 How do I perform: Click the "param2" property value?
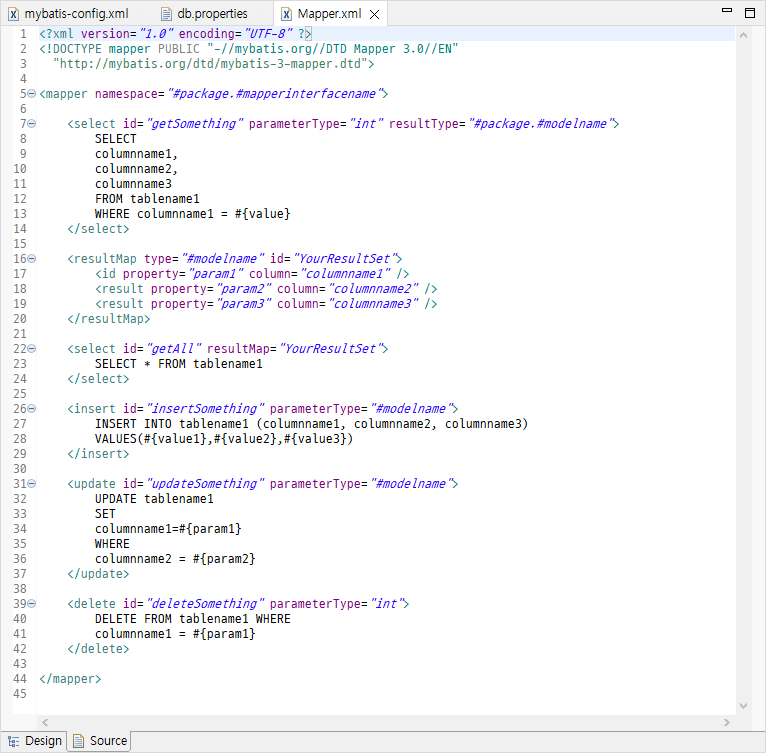click(243, 289)
